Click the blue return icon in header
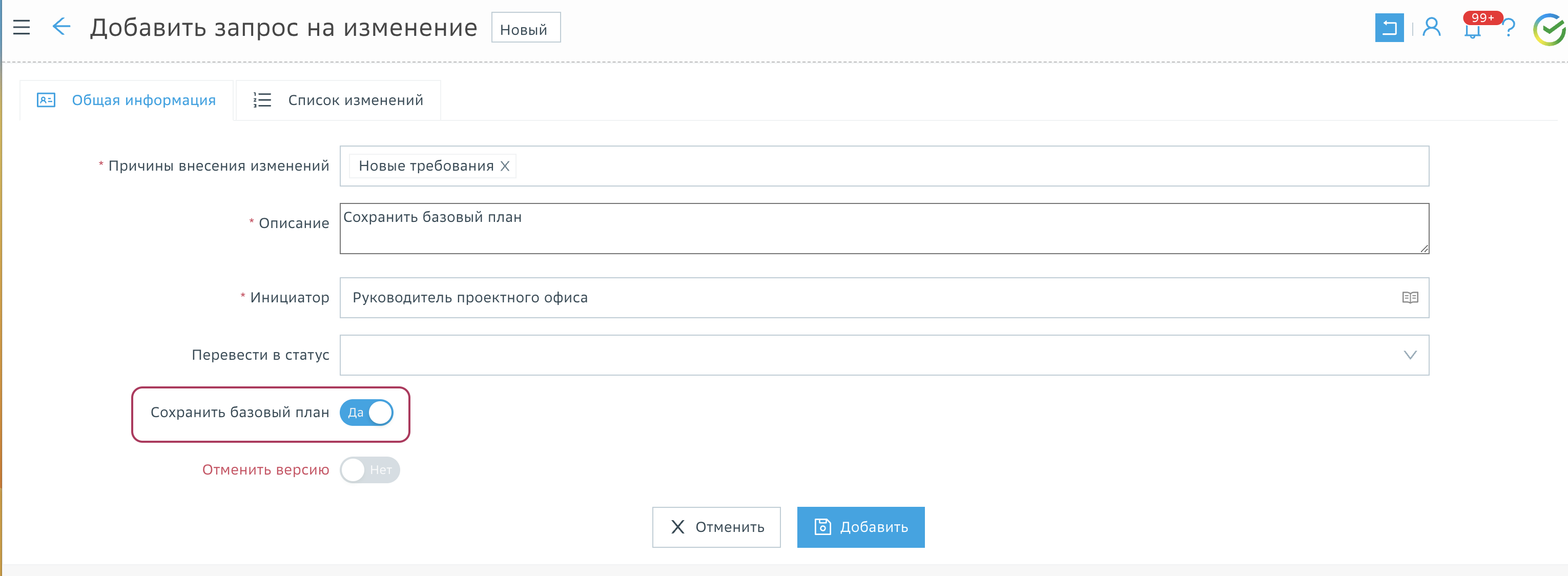This screenshot has width=1568, height=576. 1389,28
